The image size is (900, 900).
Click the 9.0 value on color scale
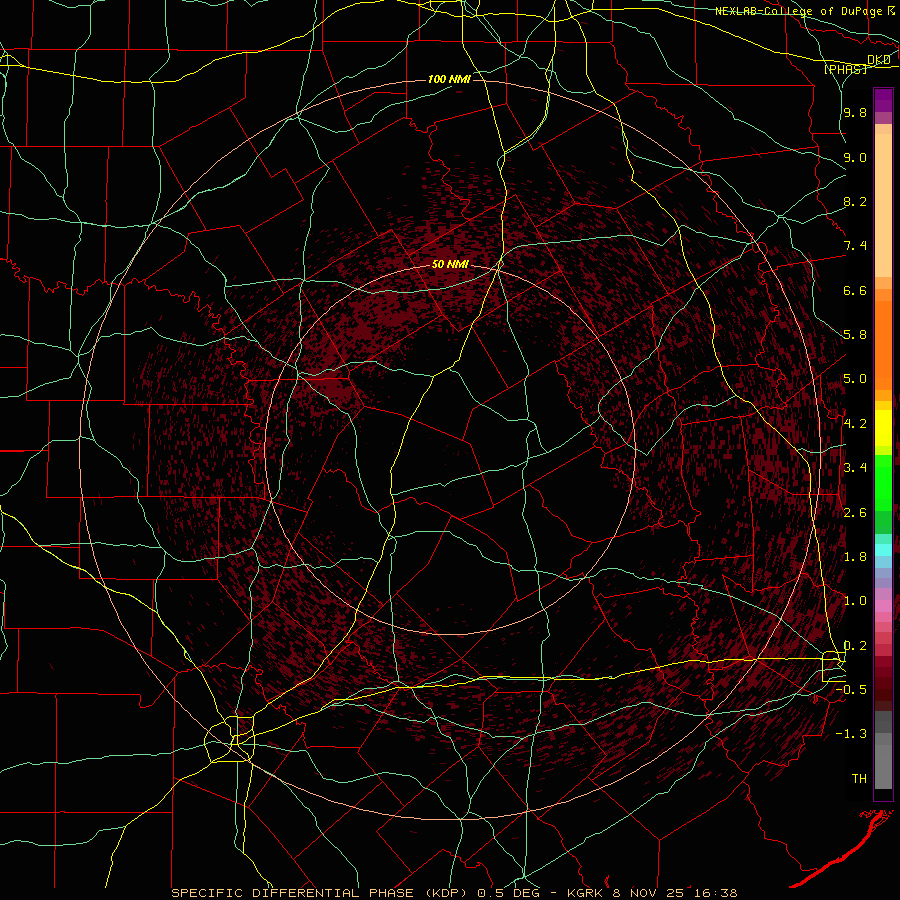(855, 157)
